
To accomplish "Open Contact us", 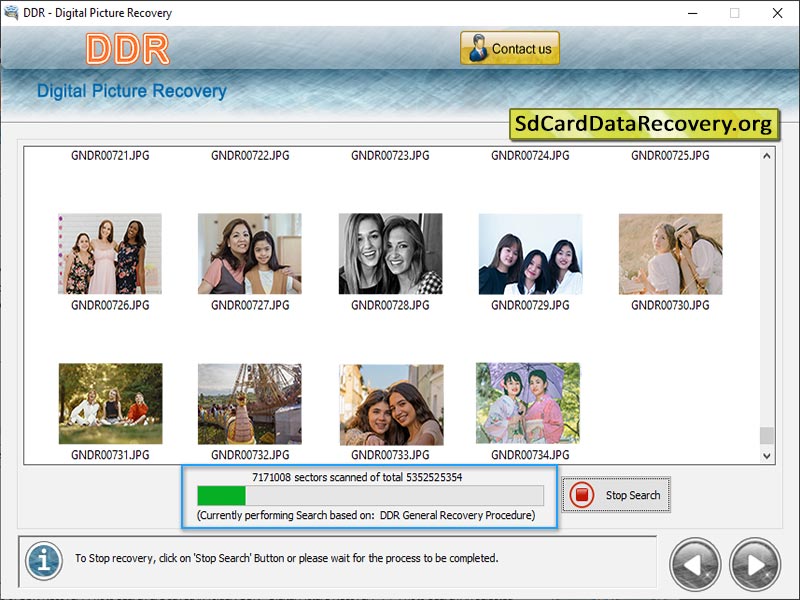I will [x=509, y=47].
